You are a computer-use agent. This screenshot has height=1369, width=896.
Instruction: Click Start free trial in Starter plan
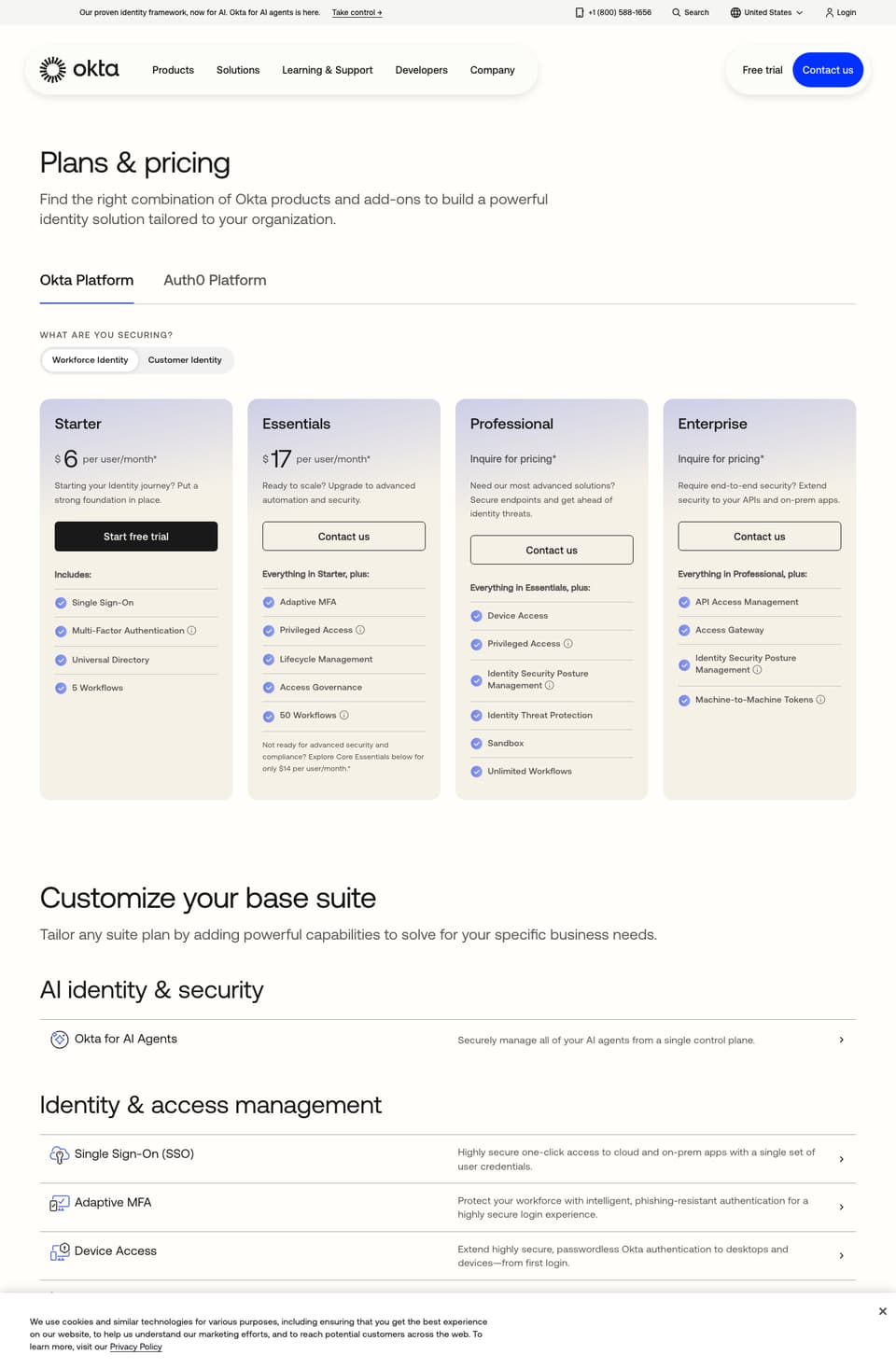136,537
